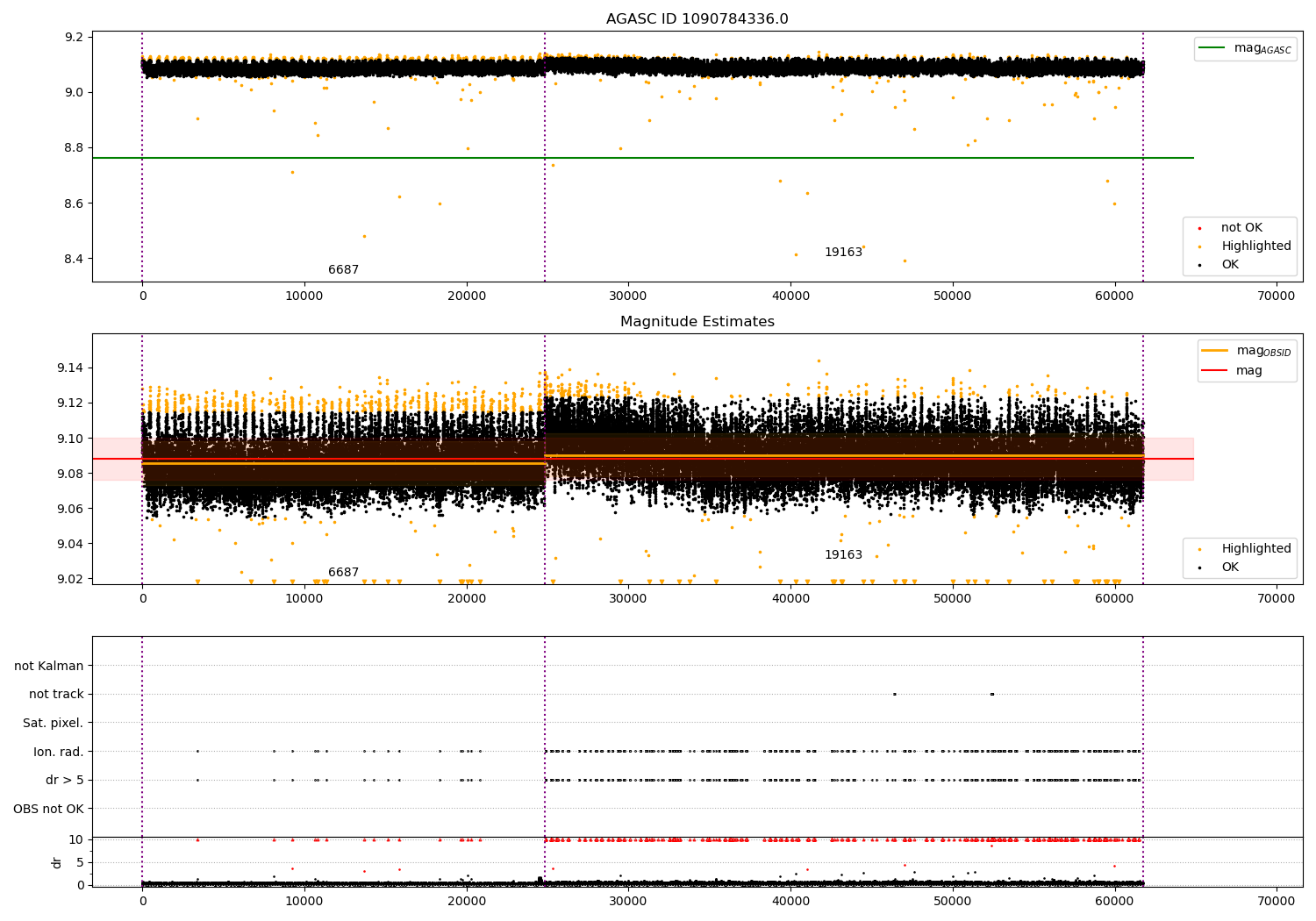Click the 'Sat. pixel.' row label

point(54,724)
